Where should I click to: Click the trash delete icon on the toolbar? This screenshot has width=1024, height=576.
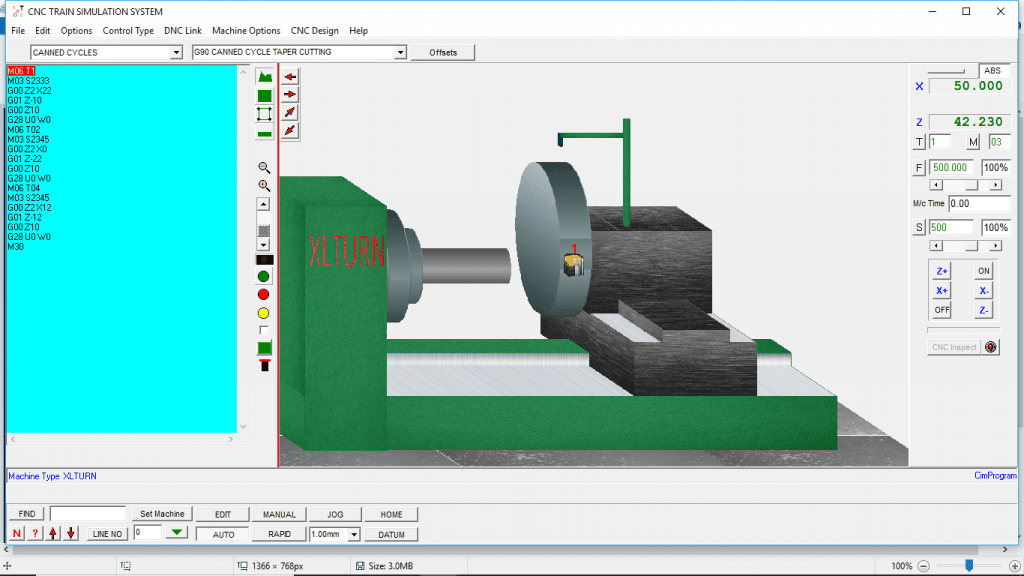click(x=264, y=365)
